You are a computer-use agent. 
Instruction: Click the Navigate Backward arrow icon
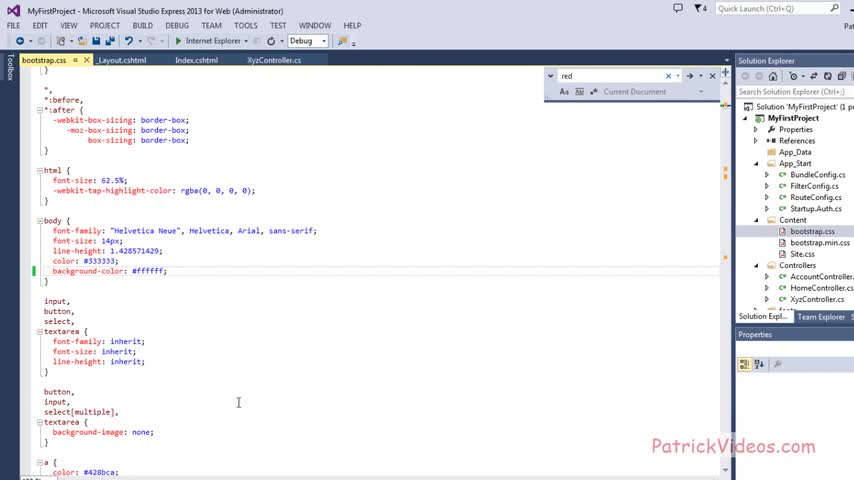coord(20,41)
